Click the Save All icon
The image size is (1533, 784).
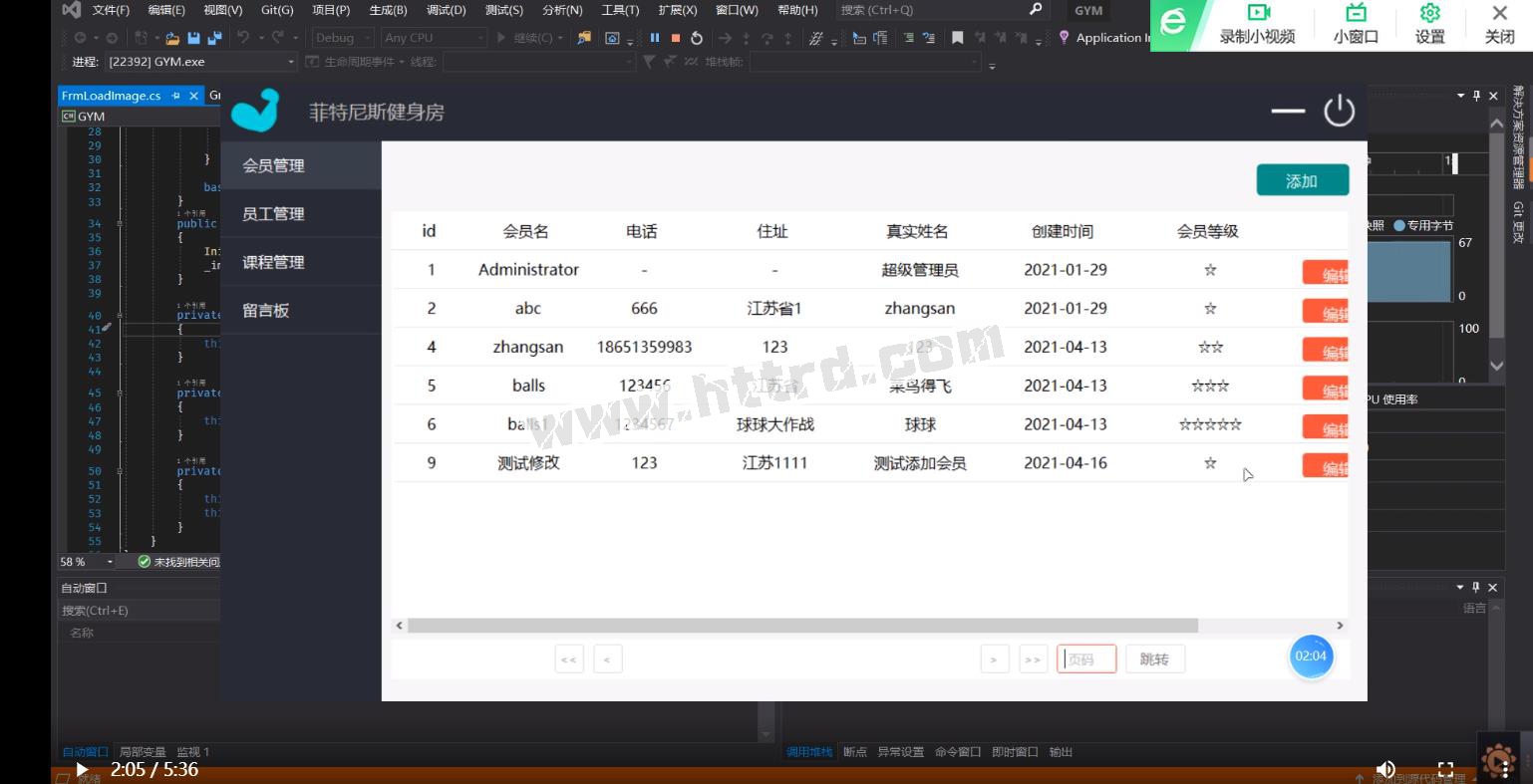214,38
